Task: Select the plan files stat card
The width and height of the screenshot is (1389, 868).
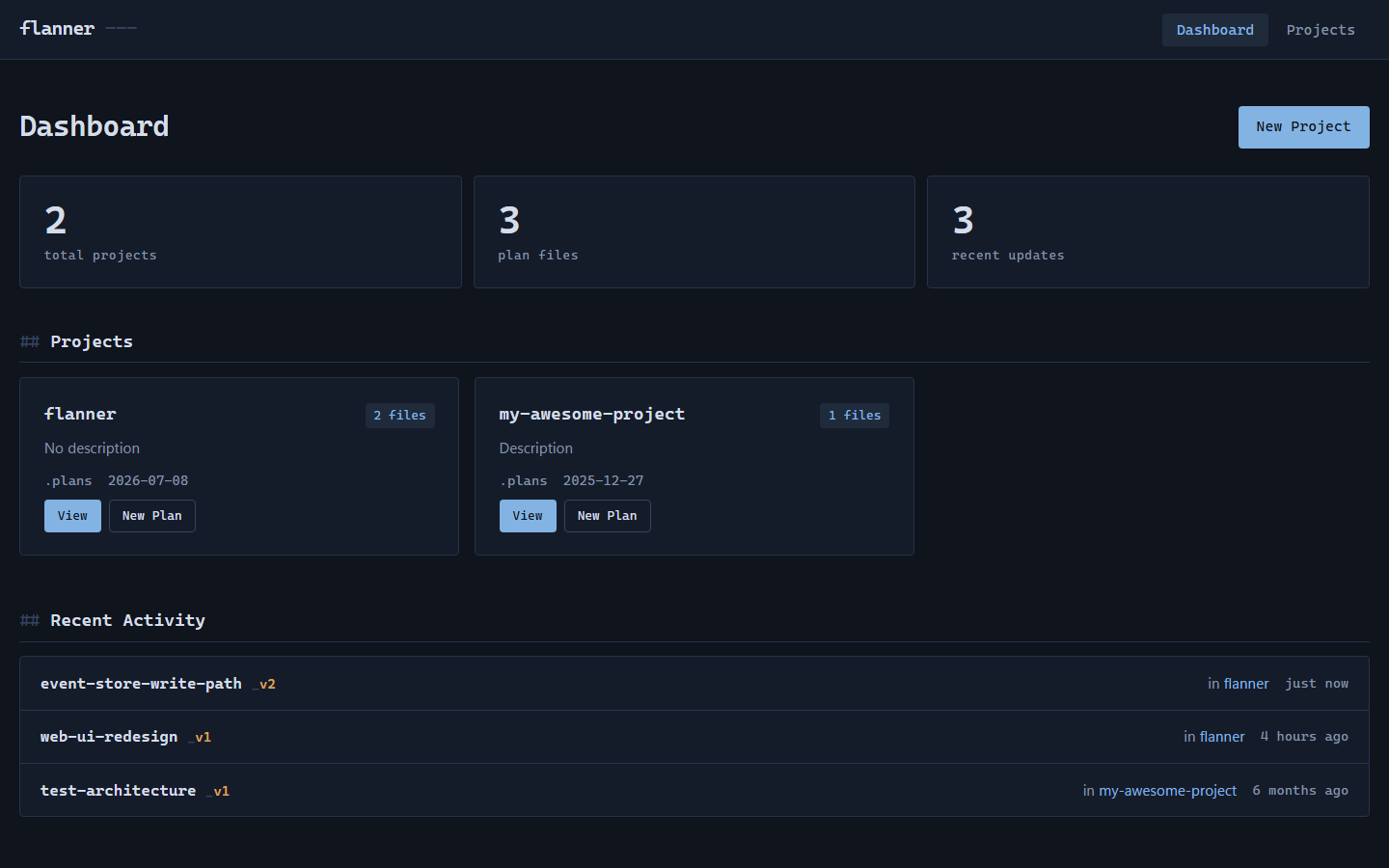Action: tap(694, 231)
